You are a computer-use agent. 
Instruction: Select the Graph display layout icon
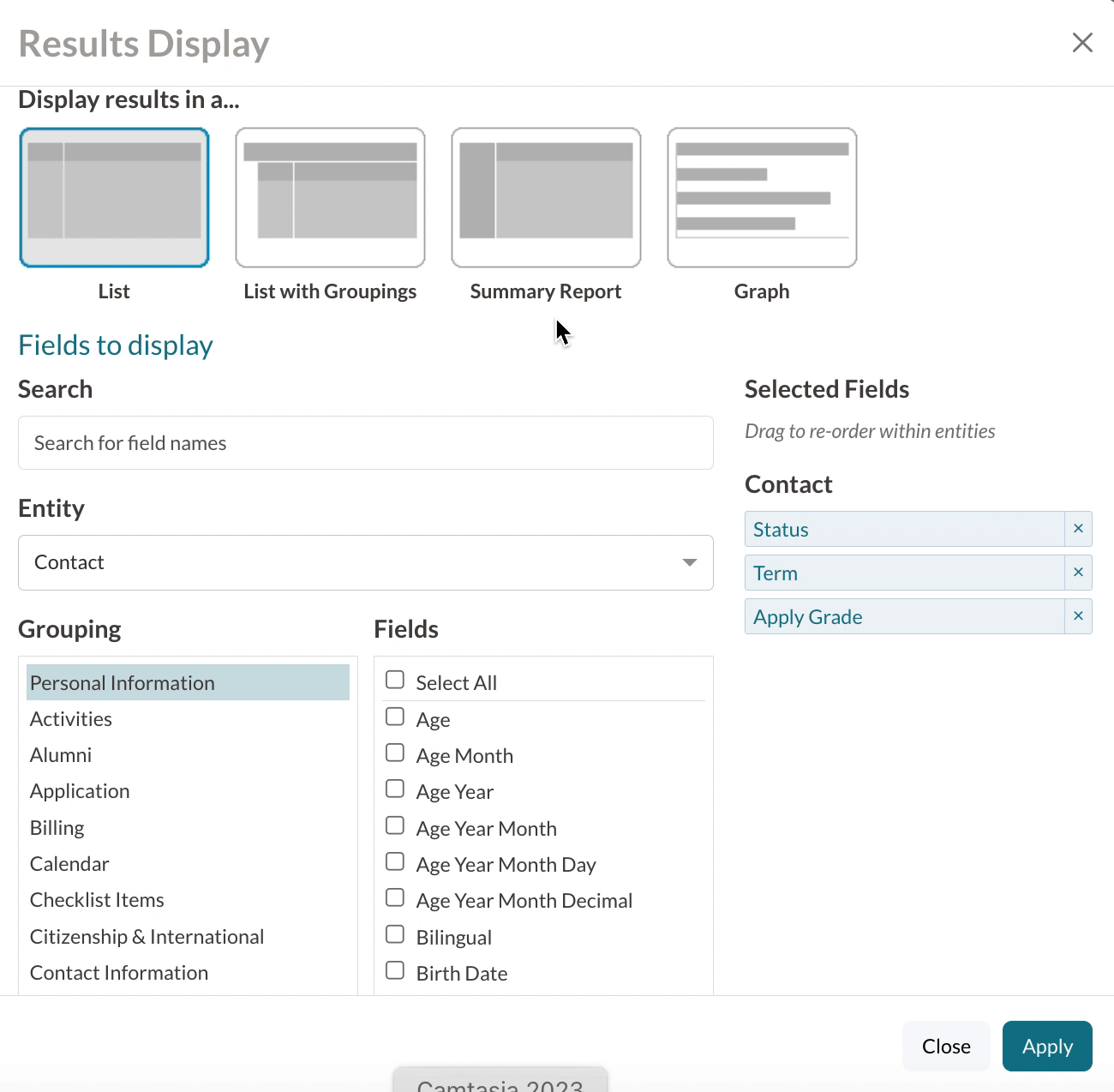(x=762, y=198)
